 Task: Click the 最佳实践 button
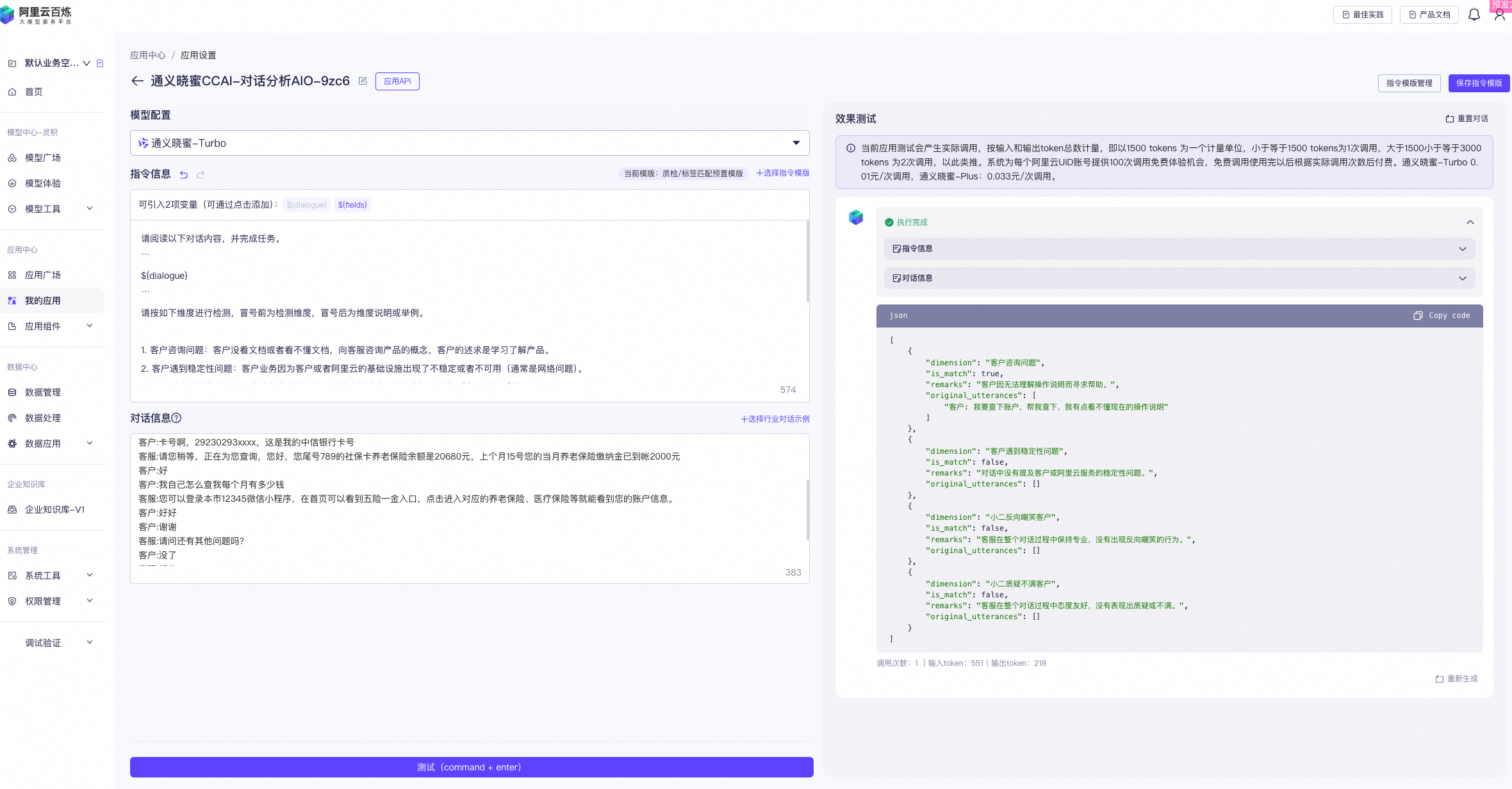click(1363, 15)
